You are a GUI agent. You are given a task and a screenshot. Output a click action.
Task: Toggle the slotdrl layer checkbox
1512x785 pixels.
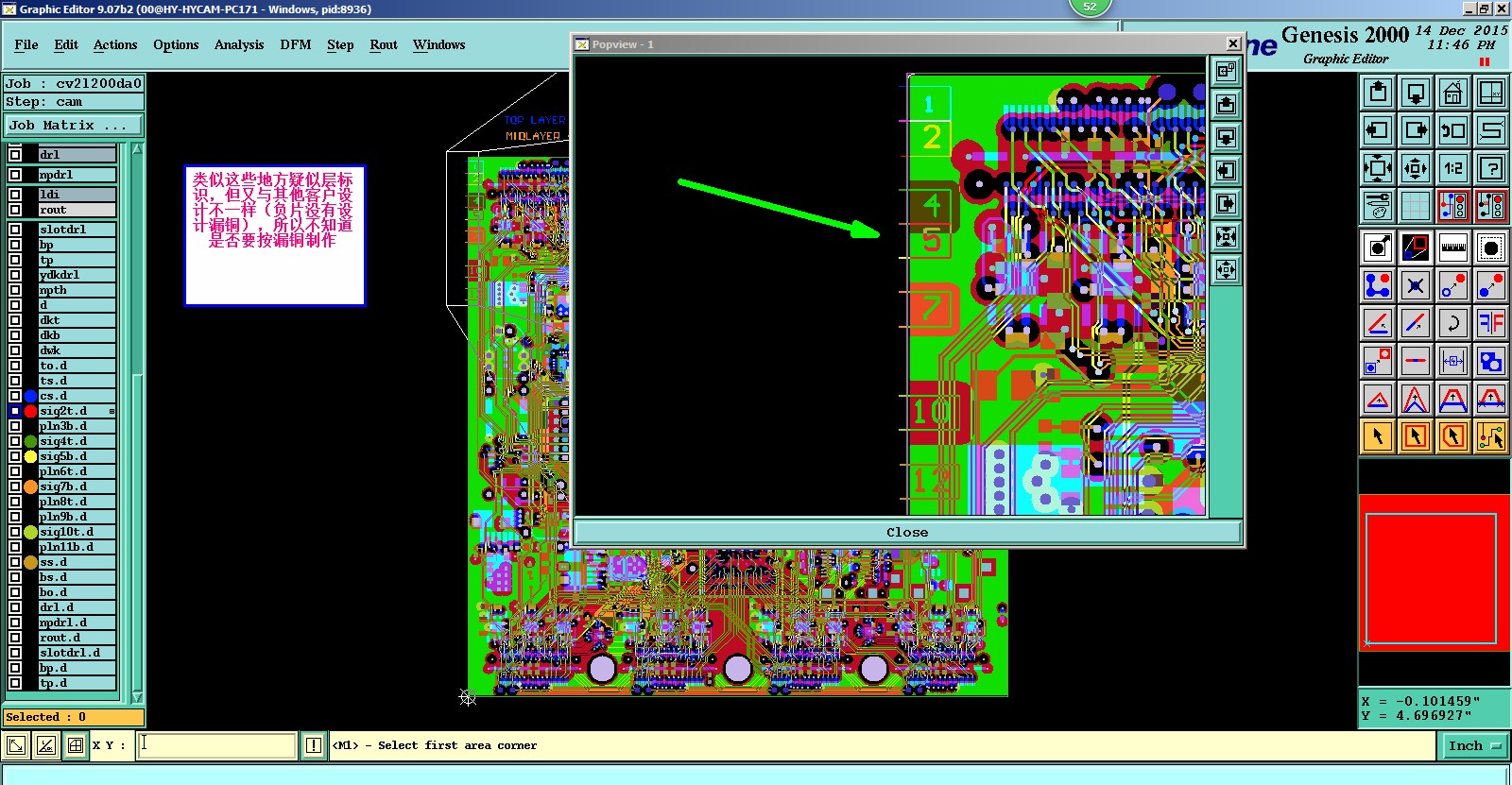coord(15,230)
